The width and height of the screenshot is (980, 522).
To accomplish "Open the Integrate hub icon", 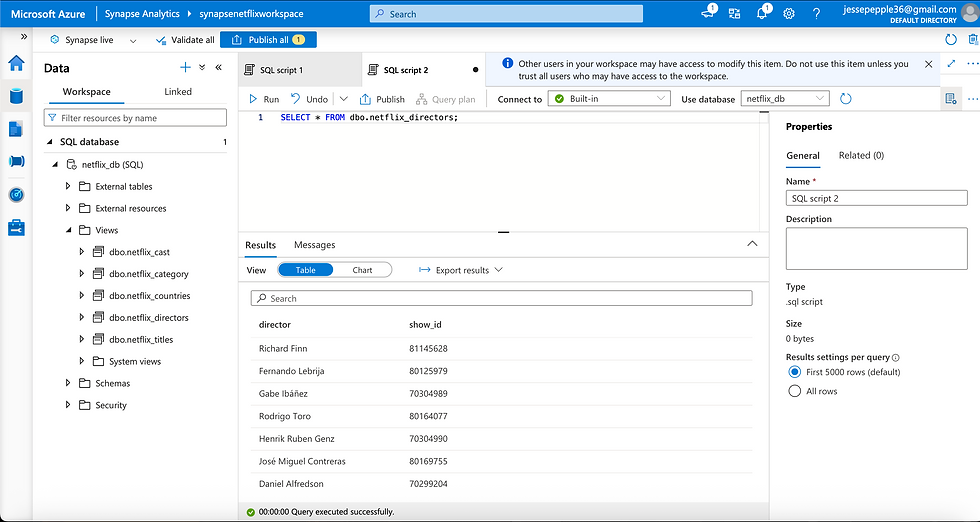I will click(x=16, y=161).
